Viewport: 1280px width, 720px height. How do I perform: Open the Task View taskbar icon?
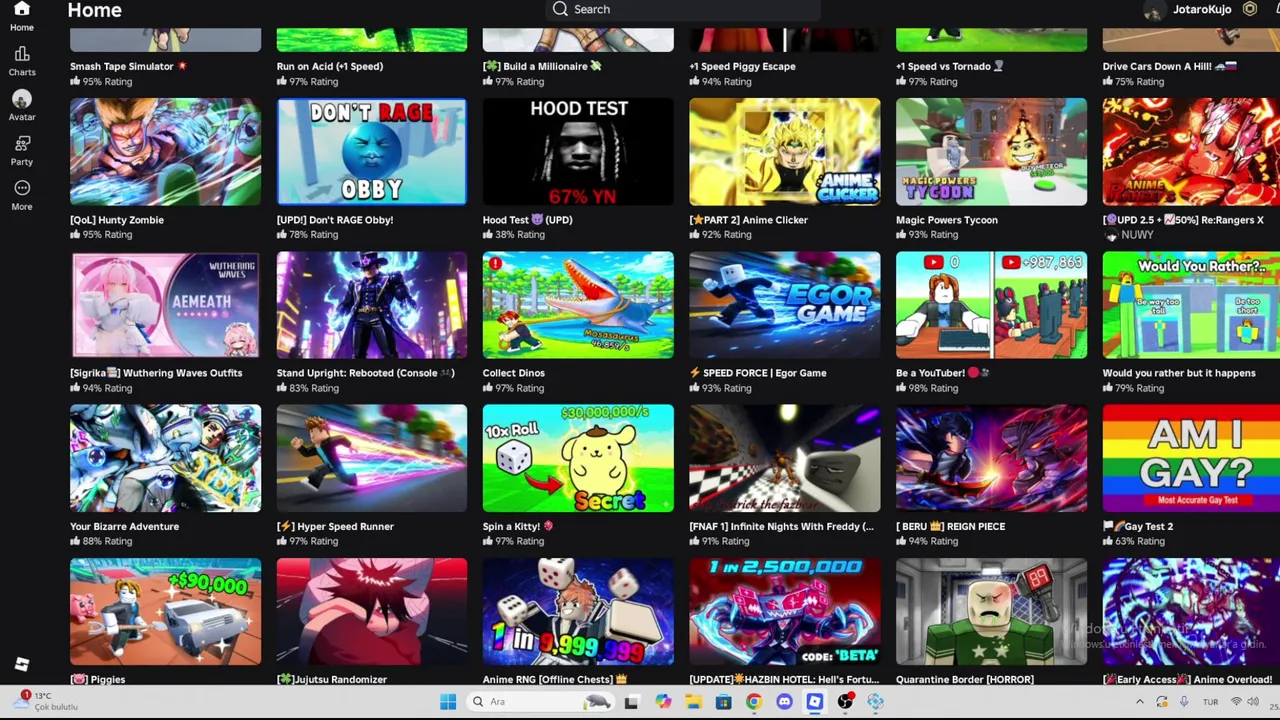click(x=631, y=702)
